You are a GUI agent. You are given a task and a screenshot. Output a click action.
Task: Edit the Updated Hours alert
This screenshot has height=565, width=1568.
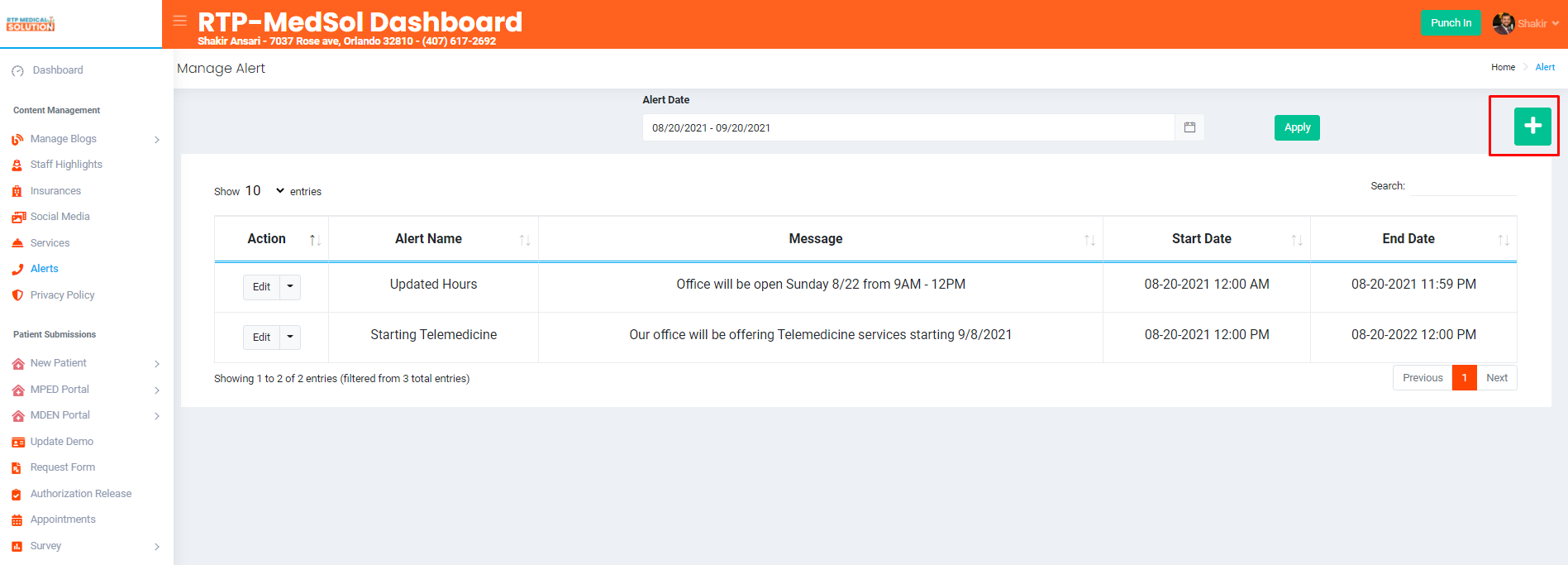(x=261, y=287)
